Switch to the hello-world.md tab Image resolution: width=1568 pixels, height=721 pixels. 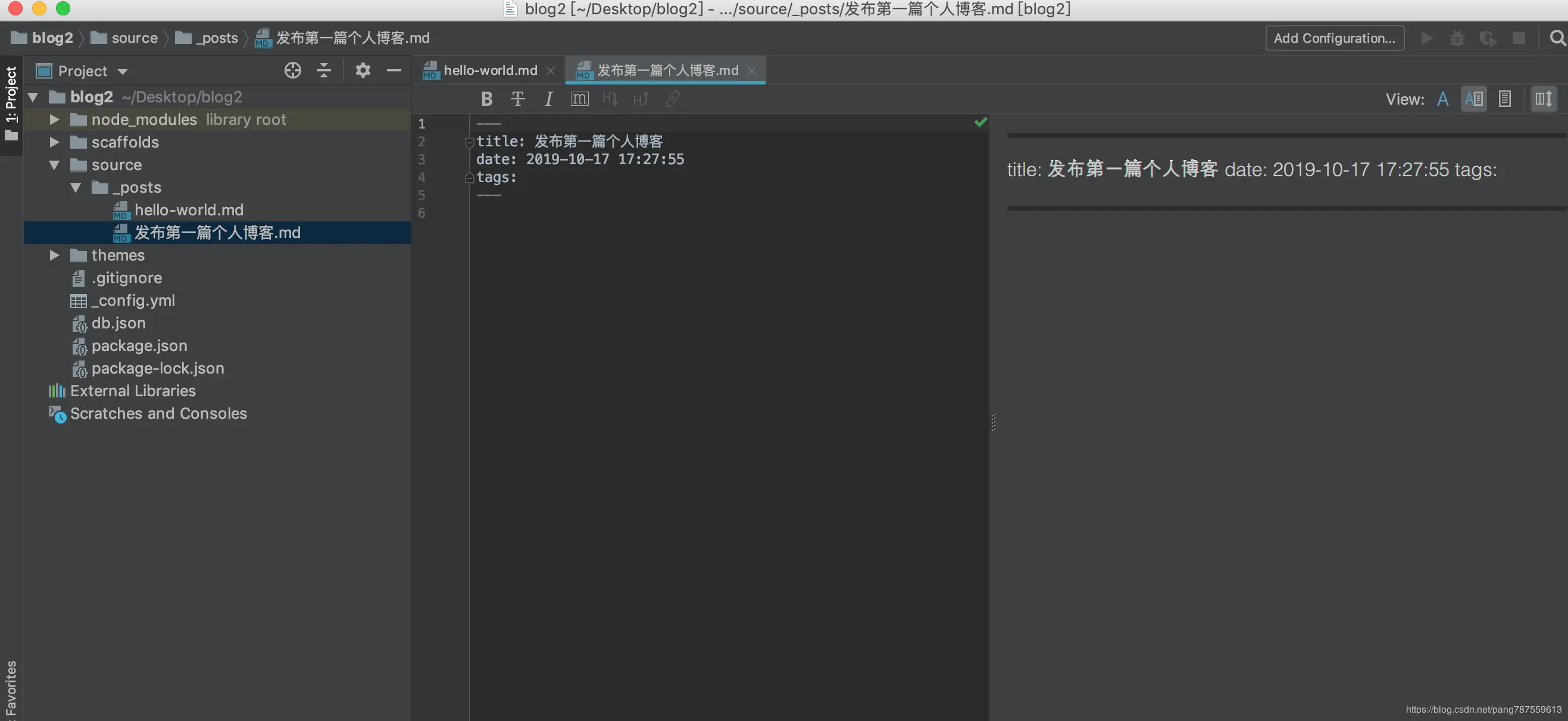click(x=490, y=70)
